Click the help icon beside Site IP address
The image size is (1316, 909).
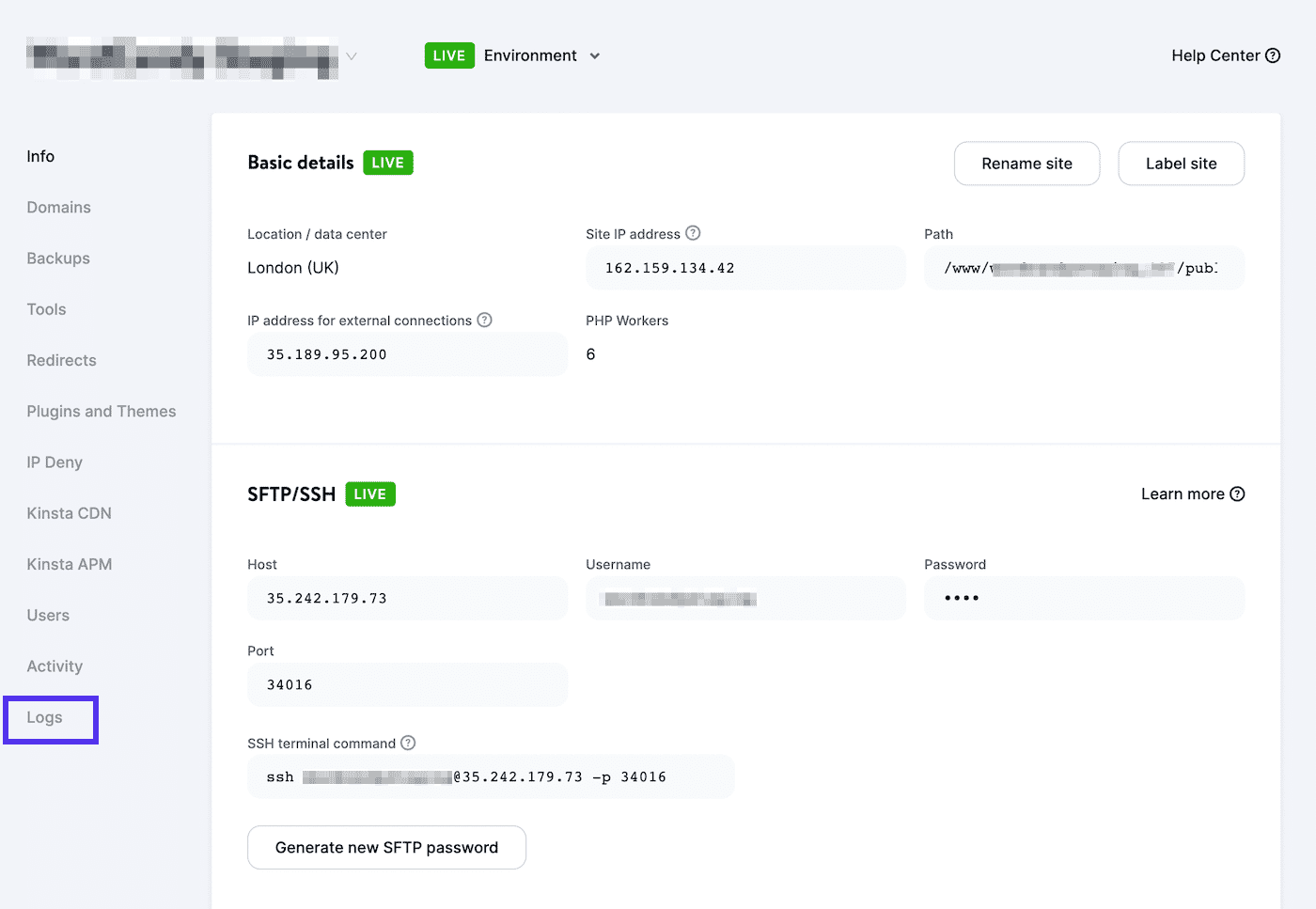click(693, 233)
